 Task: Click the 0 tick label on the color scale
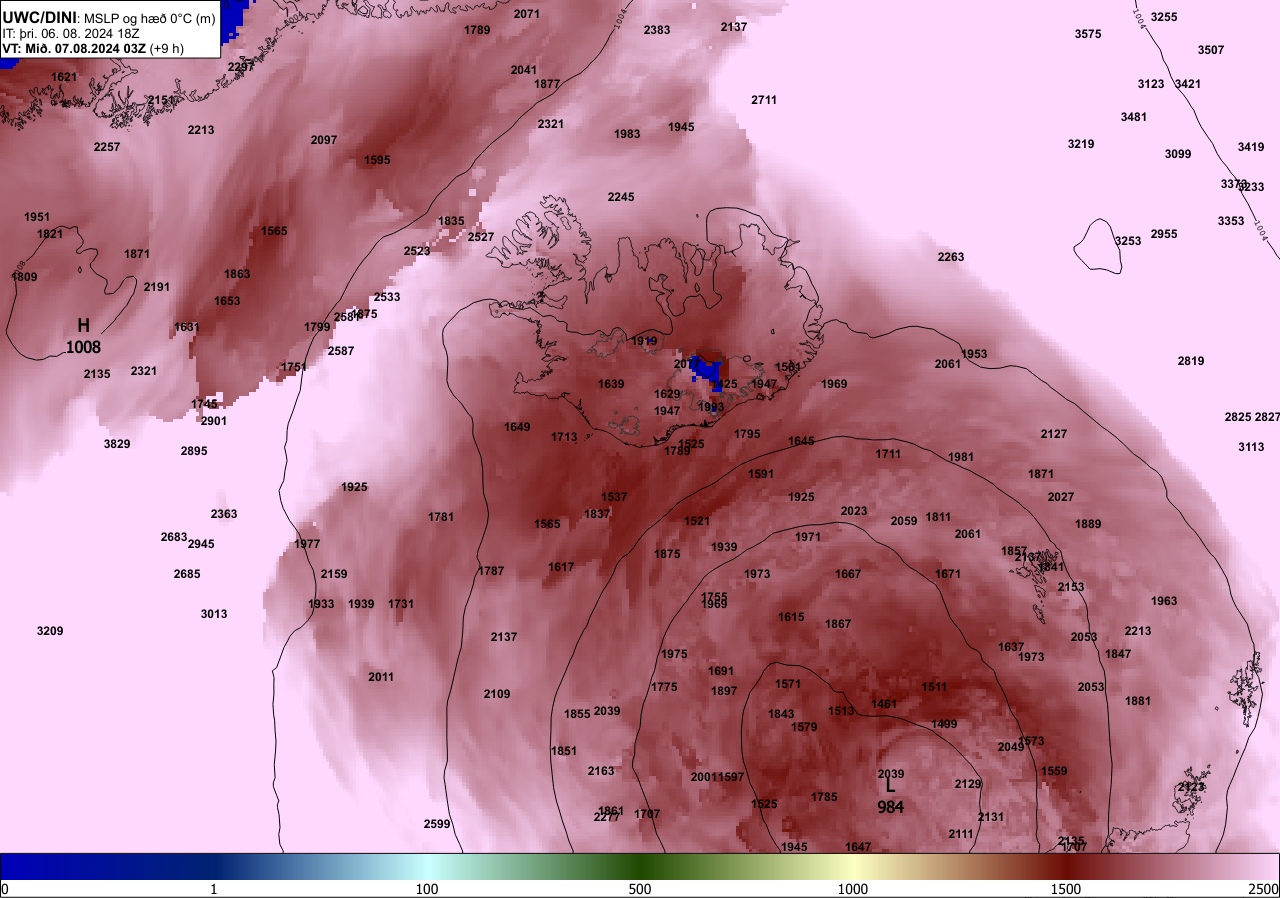[5, 889]
